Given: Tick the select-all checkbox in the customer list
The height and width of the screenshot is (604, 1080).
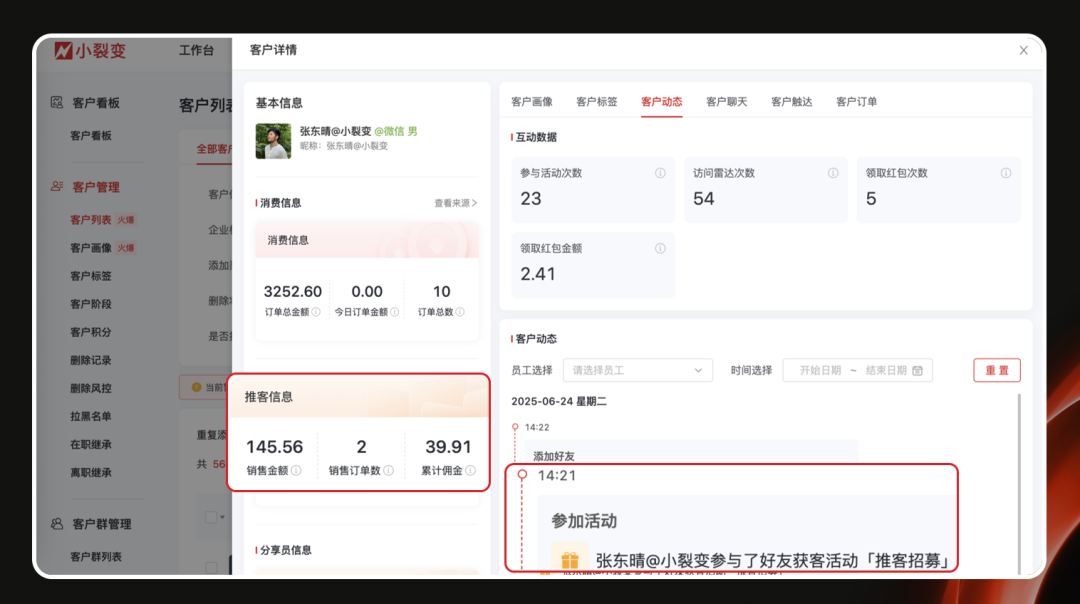Looking at the screenshot, I should 211,517.
